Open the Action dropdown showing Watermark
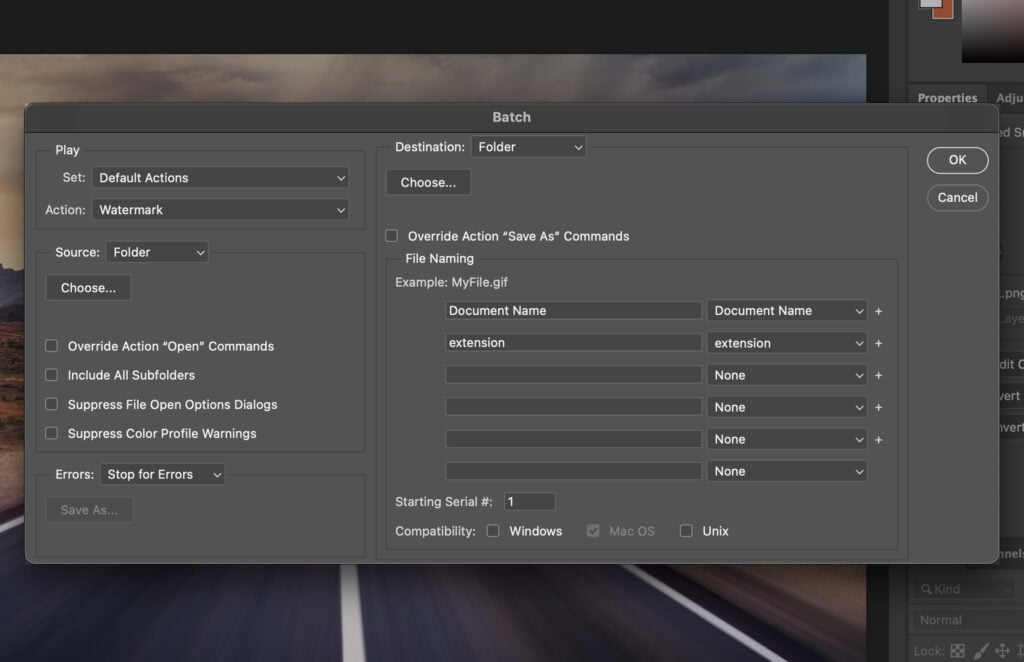Image resolution: width=1024 pixels, height=662 pixels. click(x=220, y=210)
